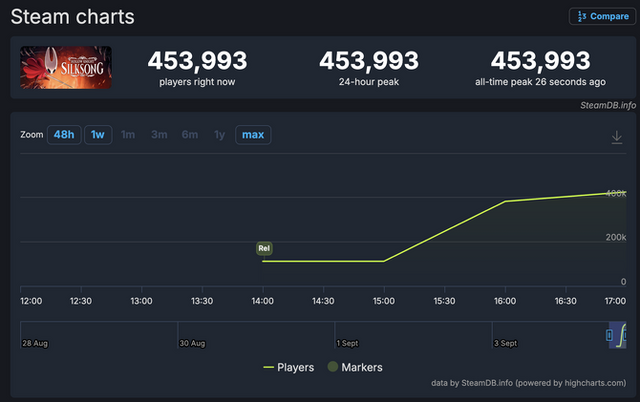Zoom chart to max range
640x402 pixels.
(x=253, y=135)
